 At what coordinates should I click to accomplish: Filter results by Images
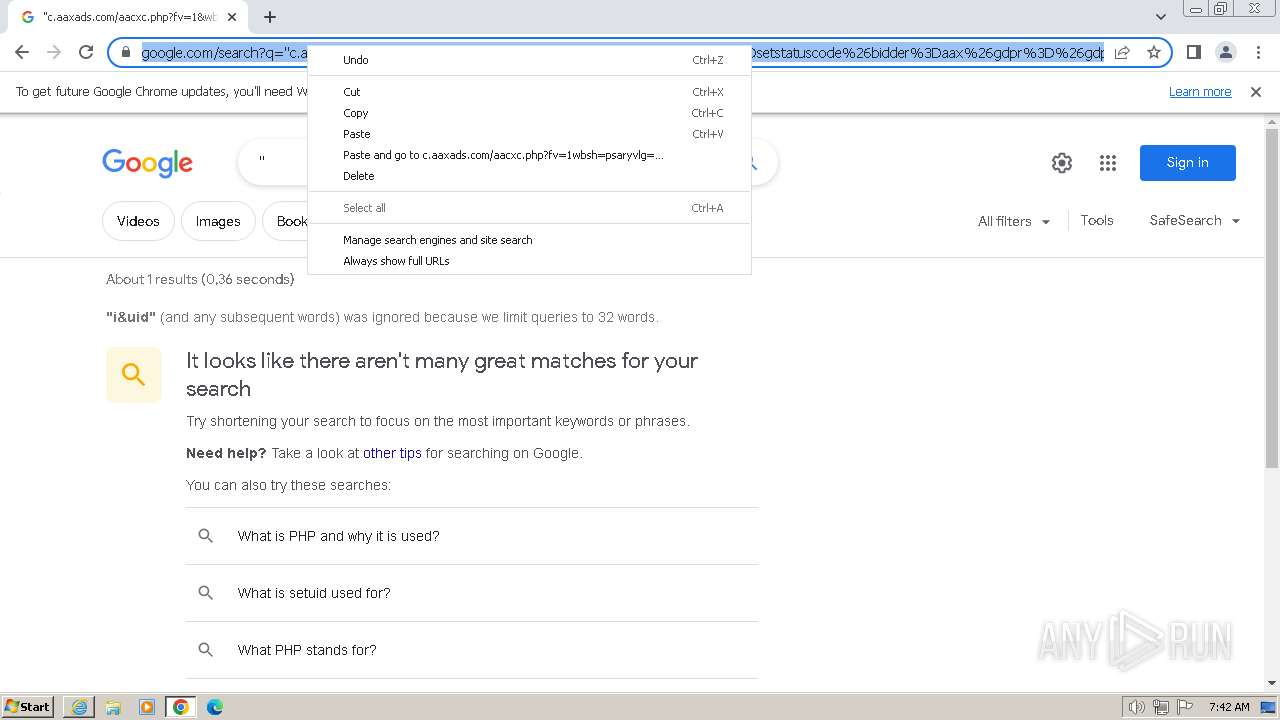[x=218, y=221]
